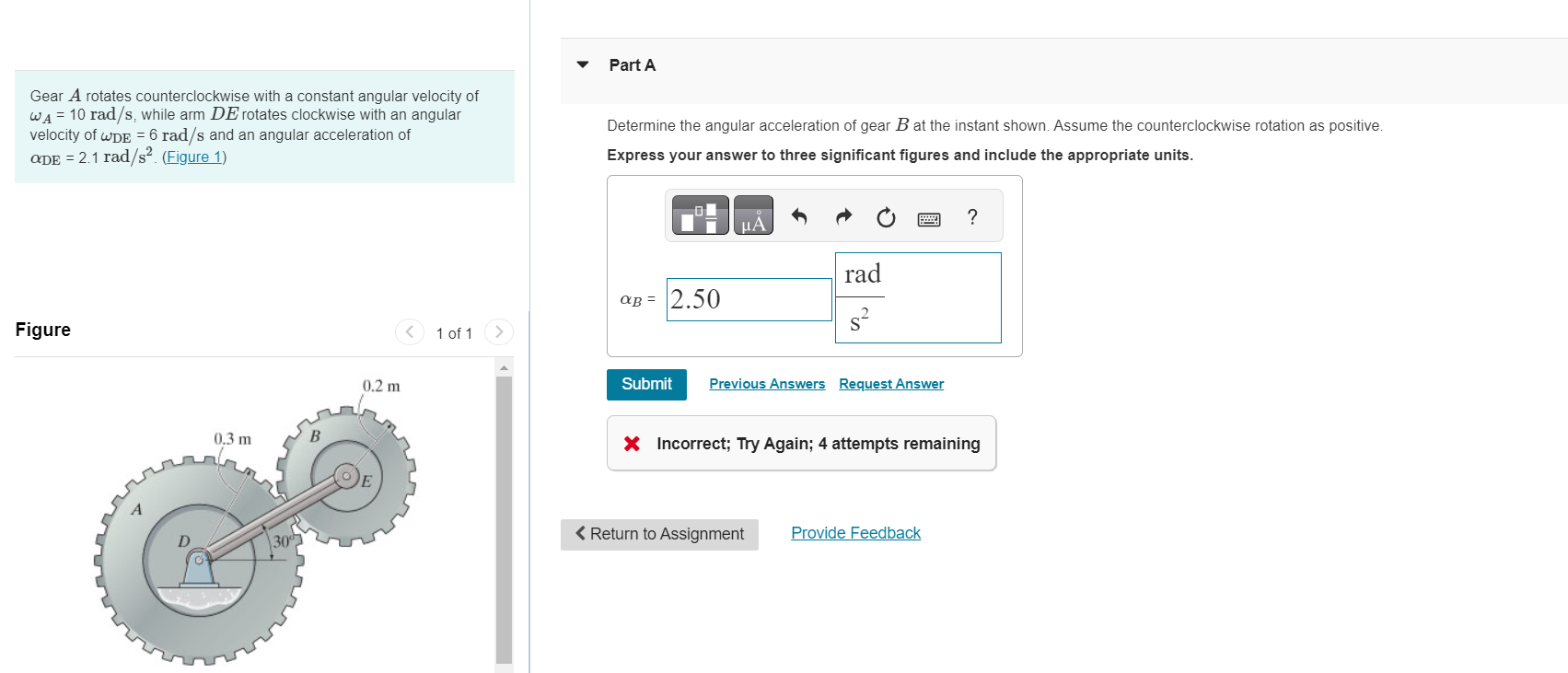The width and height of the screenshot is (1568, 673).
Task: Click the Request Answer link
Action: (x=891, y=384)
